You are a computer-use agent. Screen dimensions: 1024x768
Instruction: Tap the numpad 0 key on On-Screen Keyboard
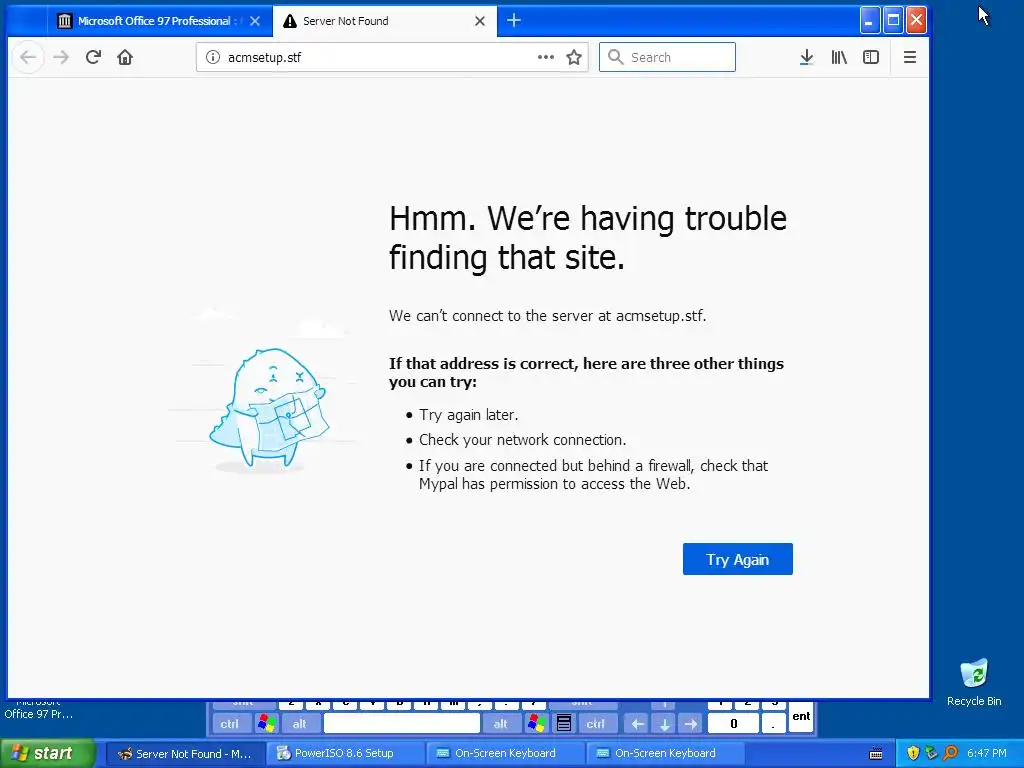pos(734,724)
